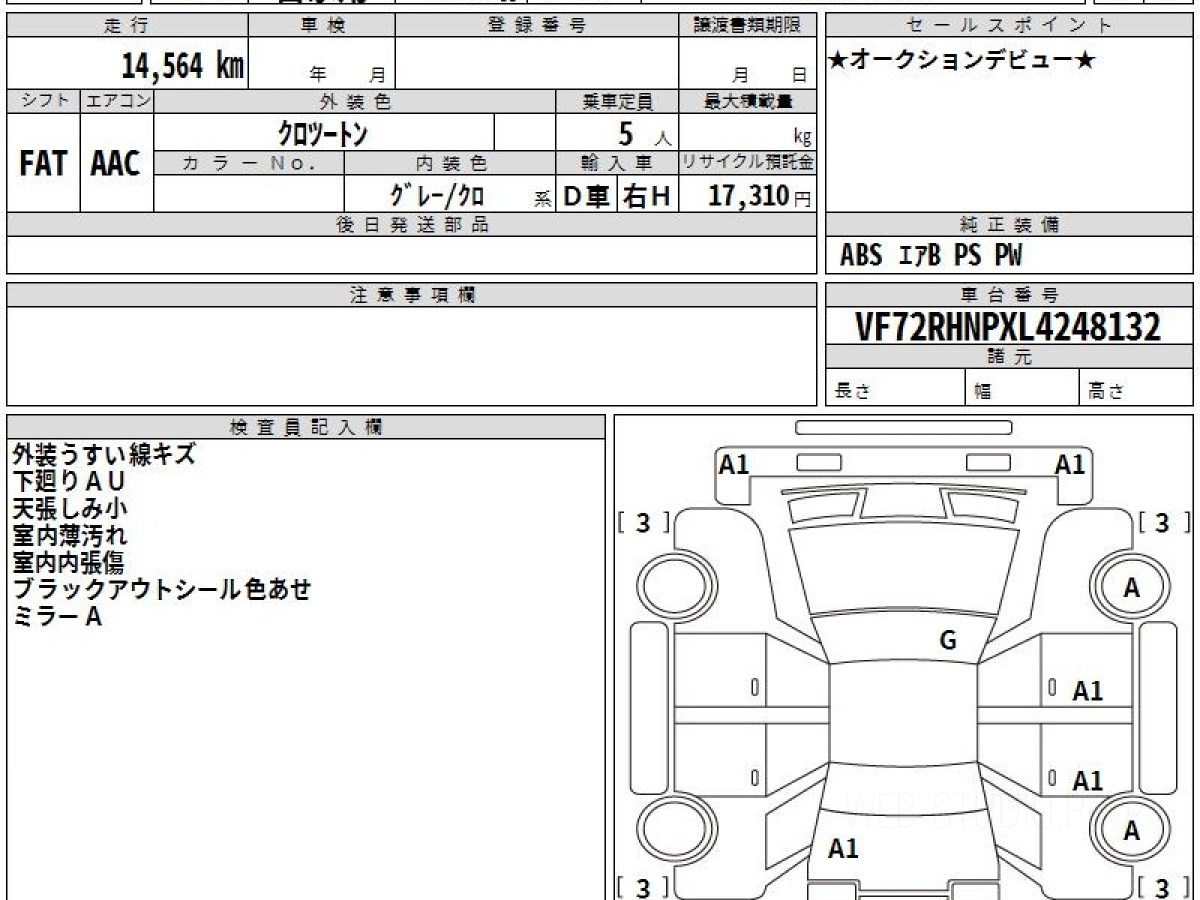Select inspector note ミラーA
1200x900 pixels.
pos(58,616)
